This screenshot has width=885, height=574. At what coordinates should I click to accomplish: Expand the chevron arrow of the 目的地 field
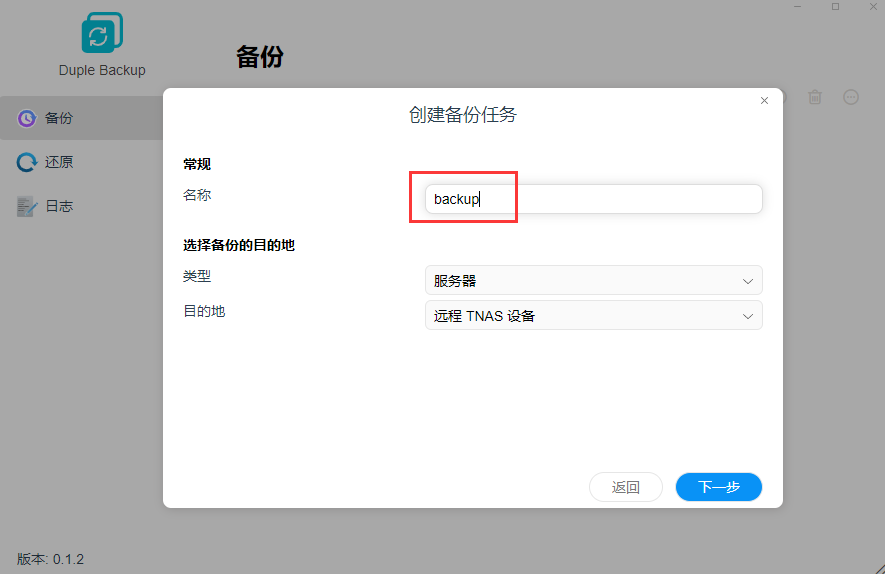coord(747,317)
